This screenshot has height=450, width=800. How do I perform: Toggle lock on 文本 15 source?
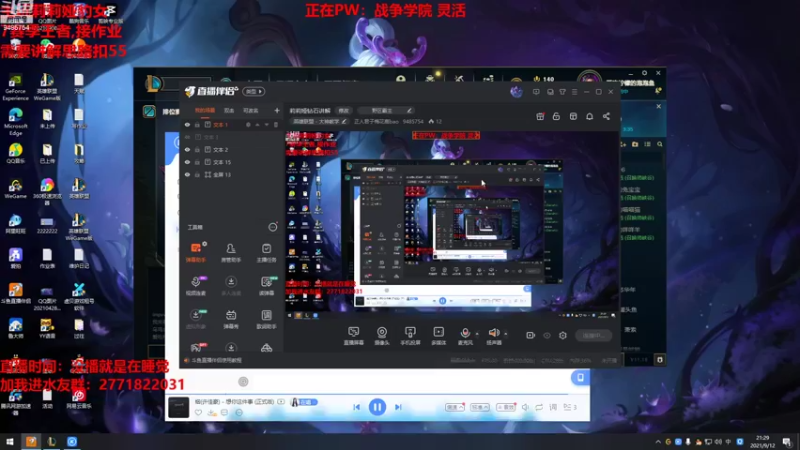point(197,162)
